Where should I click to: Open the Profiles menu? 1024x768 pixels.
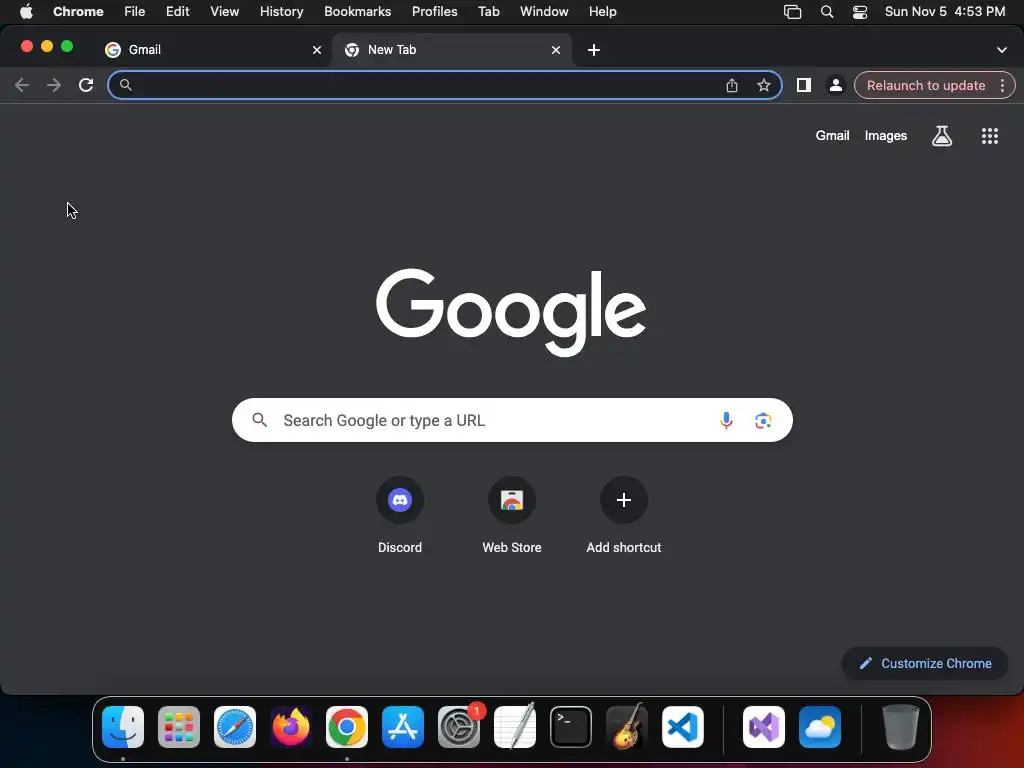pyautogui.click(x=434, y=12)
